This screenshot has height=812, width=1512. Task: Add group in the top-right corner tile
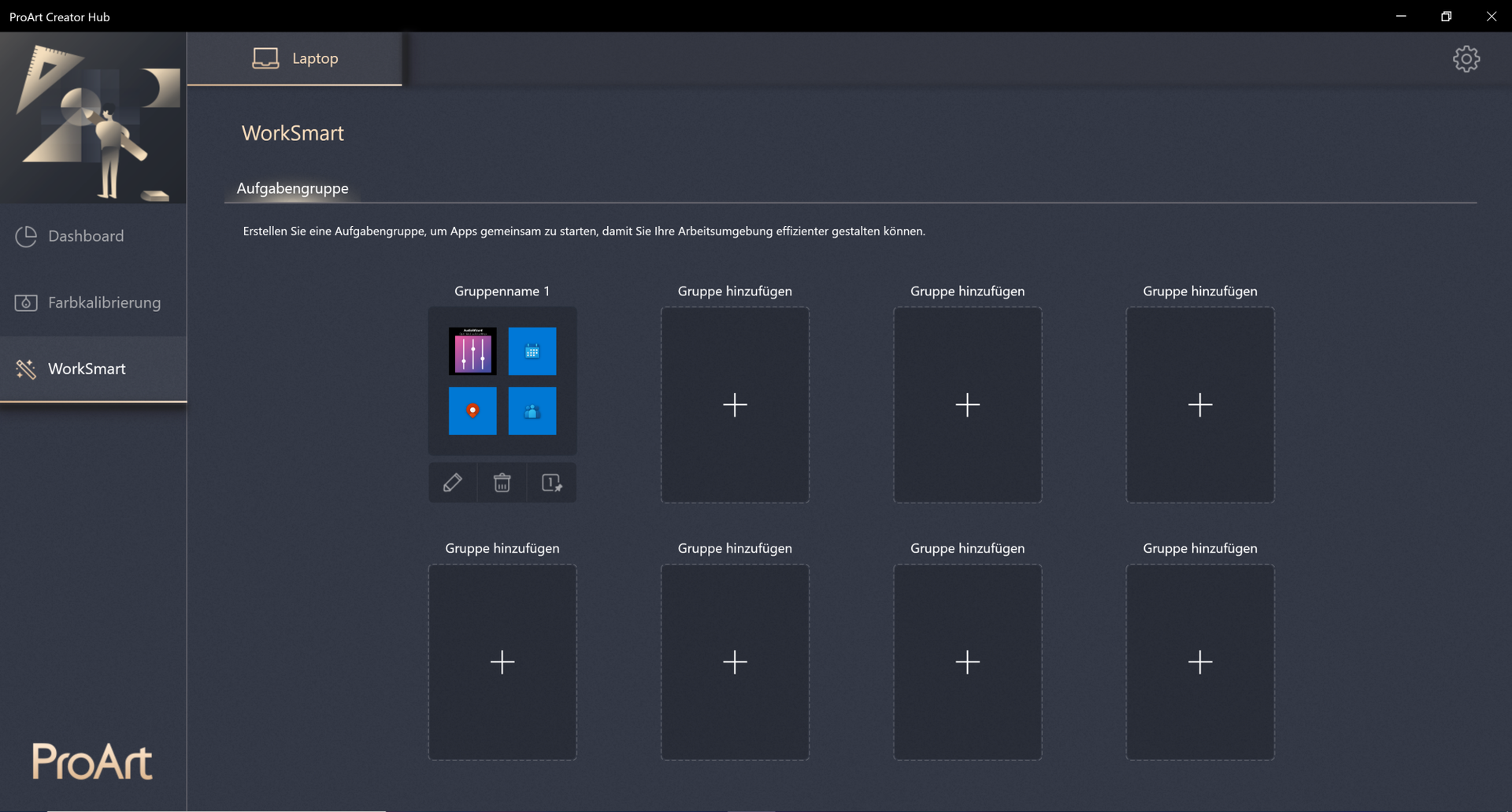pyautogui.click(x=1200, y=405)
